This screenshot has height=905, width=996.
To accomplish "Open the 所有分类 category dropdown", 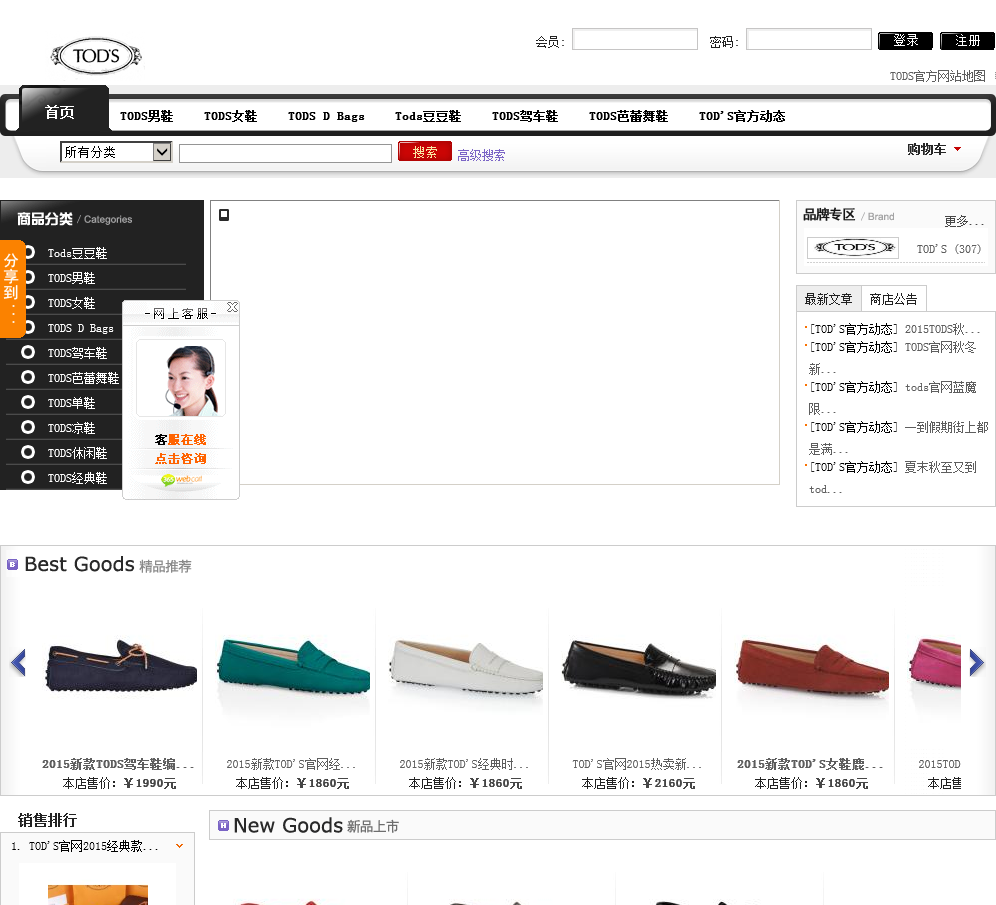I will 116,152.
